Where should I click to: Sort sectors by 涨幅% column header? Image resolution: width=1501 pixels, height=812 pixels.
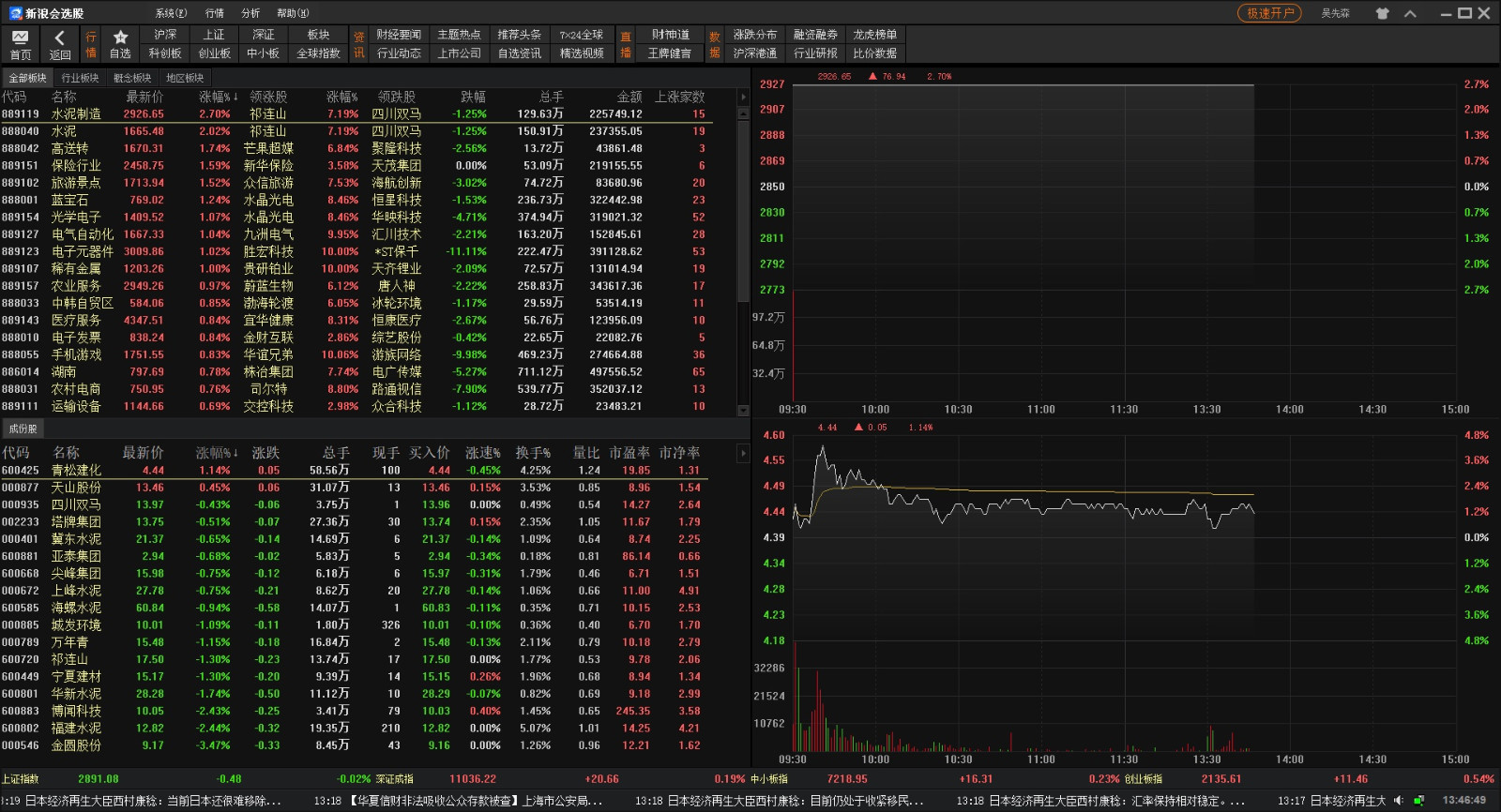click(218, 97)
